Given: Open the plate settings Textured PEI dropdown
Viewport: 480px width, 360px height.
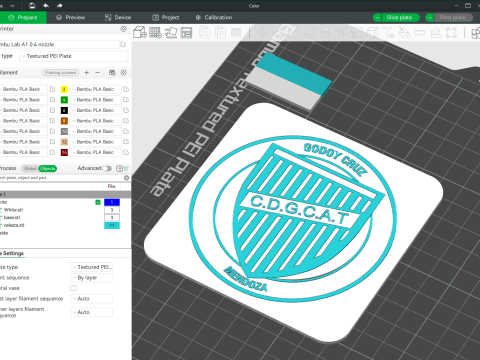Looking at the screenshot, I should [x=92, y=267].
